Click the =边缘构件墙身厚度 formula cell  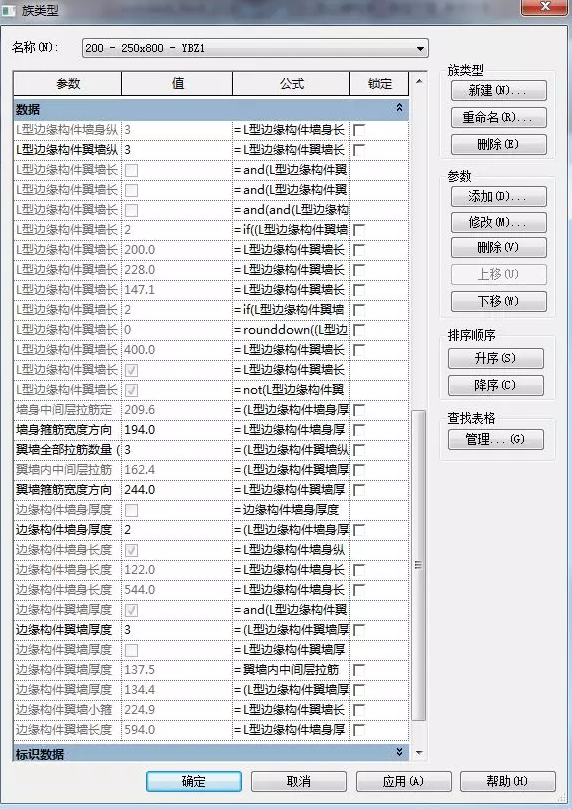[291, 510]
